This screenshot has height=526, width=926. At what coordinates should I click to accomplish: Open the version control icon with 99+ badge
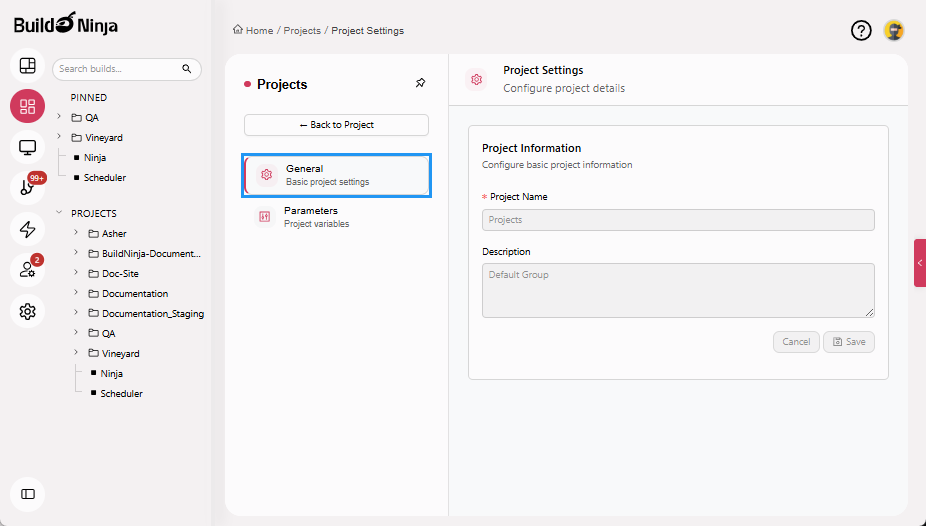click(x=27, y=188)
